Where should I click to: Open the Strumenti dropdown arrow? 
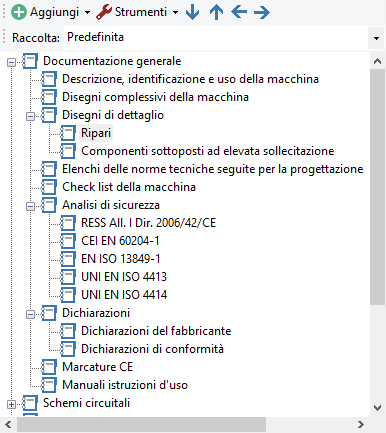click(x=175, y=13)
